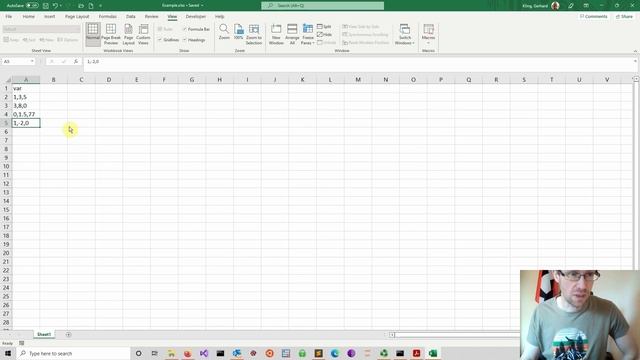Open Adobe Acrobat from the taskbar
Image resolution: width=640 pixels, height=360 pixels.
click(416, 353)
